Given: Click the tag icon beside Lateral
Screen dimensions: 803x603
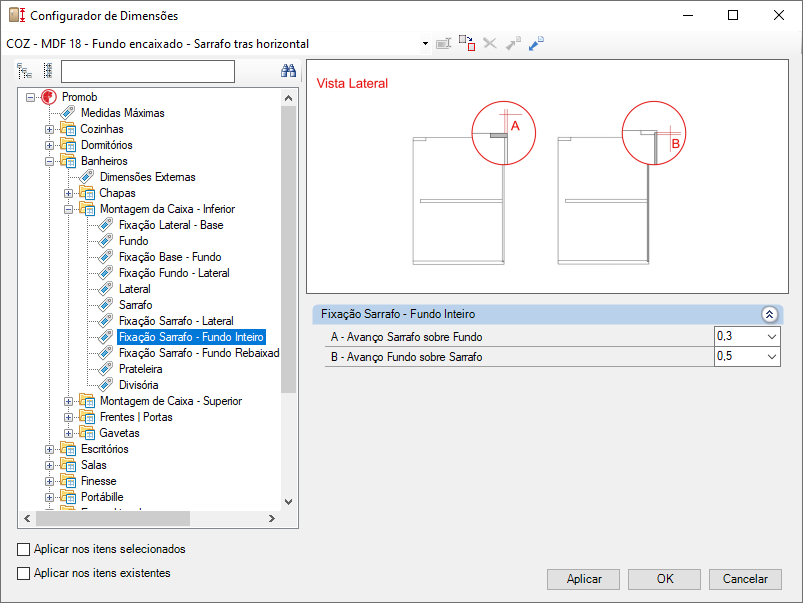Looking at the screenshot, I should (x=105, y=289).
